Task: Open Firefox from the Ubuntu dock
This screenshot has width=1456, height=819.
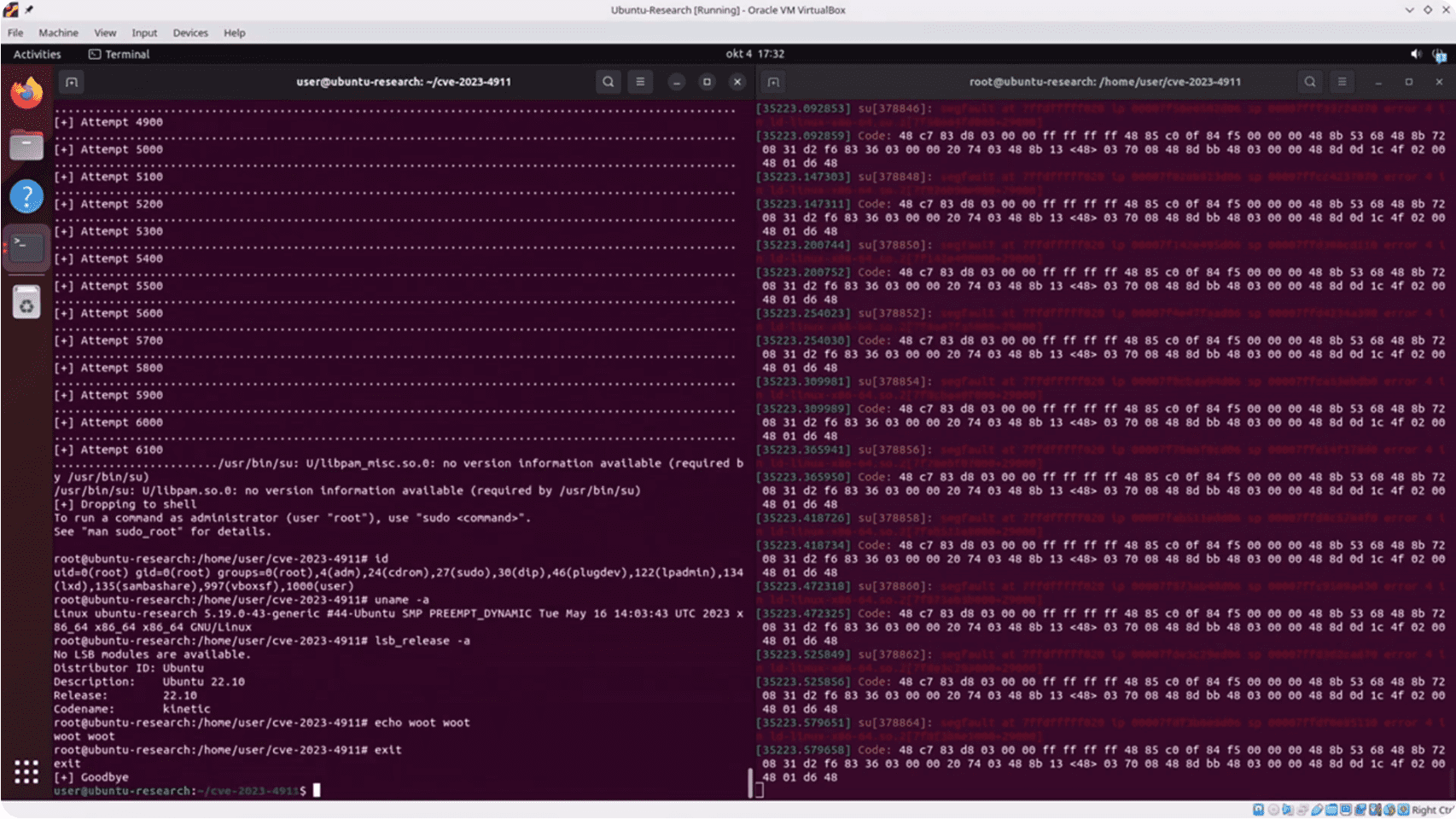Action: 26,93
